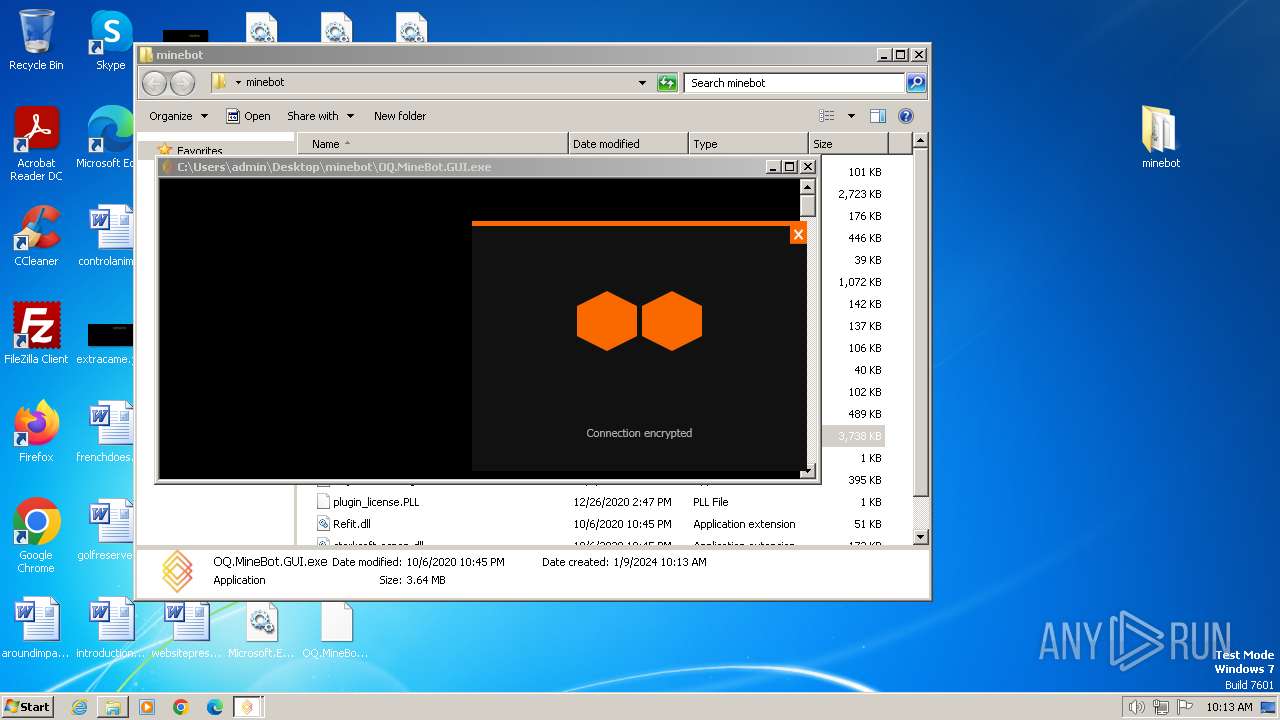Sort files by Date modified column
1280x720 pixels.
(x=628, y=144)
